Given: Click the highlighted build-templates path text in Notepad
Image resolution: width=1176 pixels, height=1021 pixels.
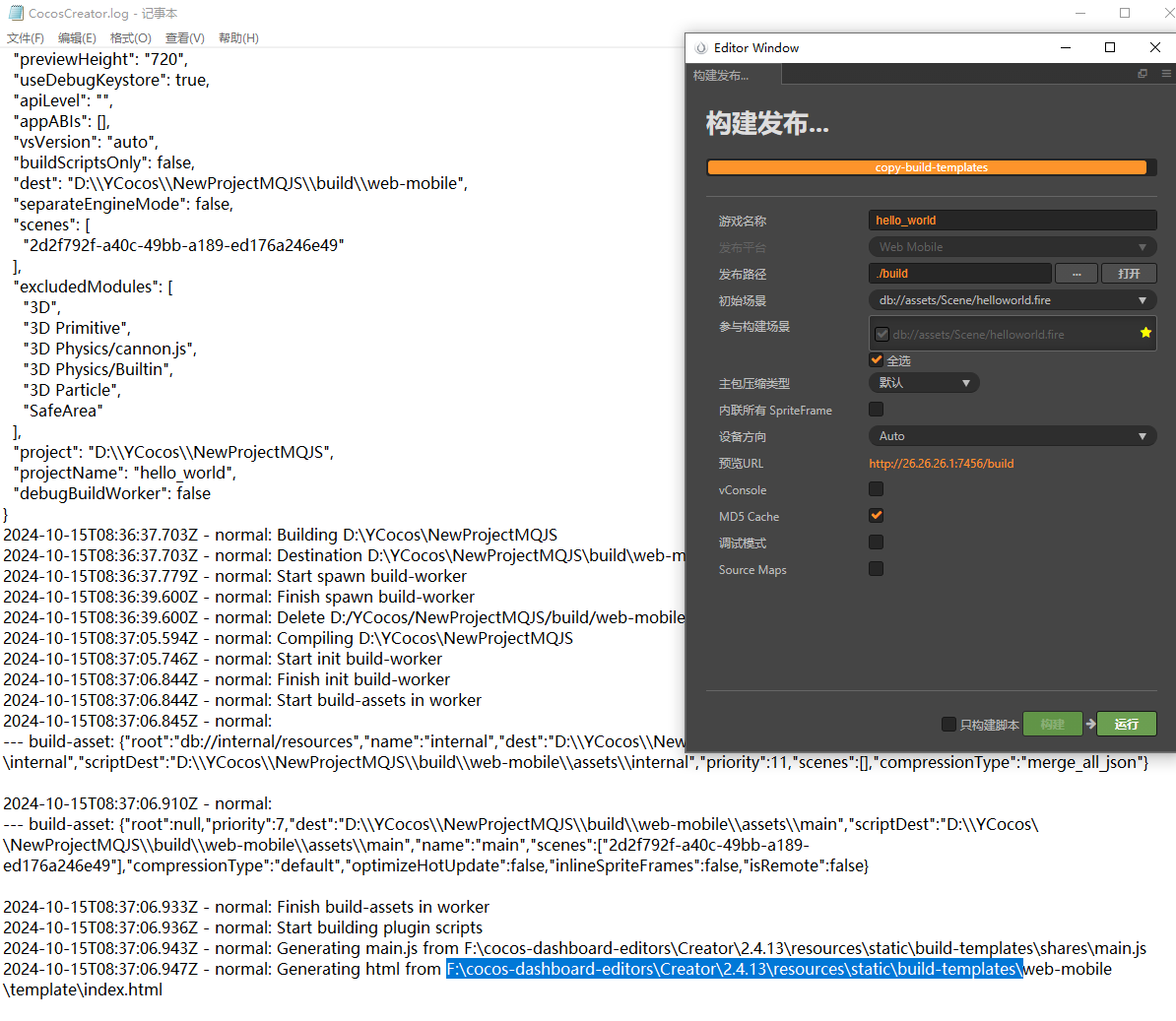Looking at the screenshot, I should pyautogui.click(x=734, y=969).
